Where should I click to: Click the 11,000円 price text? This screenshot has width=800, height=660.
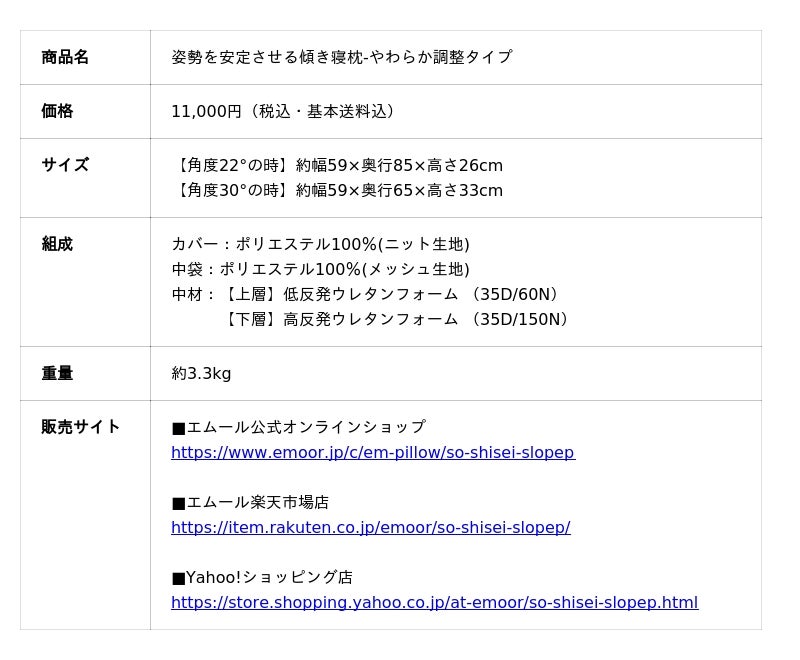(206, 112)
